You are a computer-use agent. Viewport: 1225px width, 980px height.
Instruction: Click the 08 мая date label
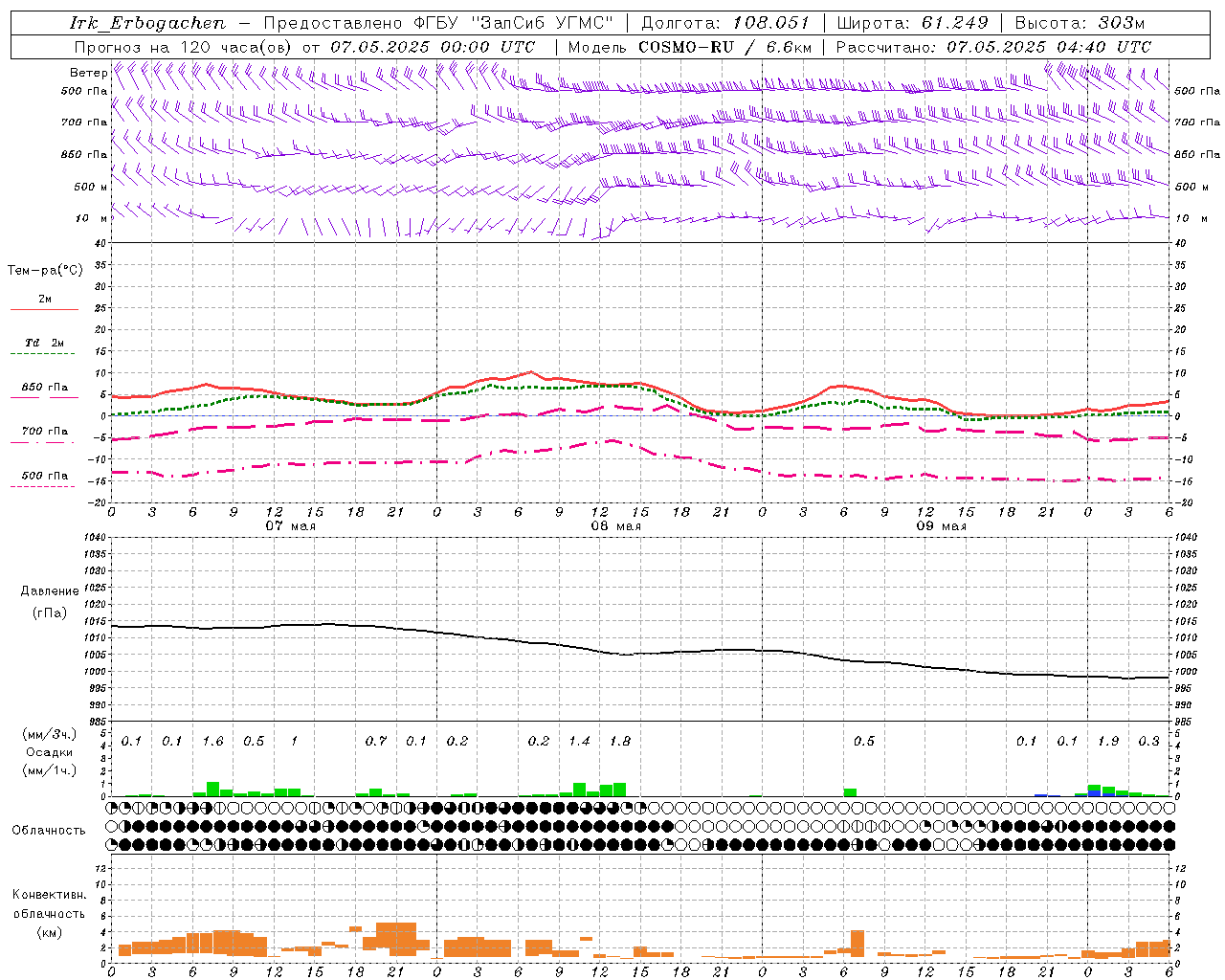click(615, 525)
